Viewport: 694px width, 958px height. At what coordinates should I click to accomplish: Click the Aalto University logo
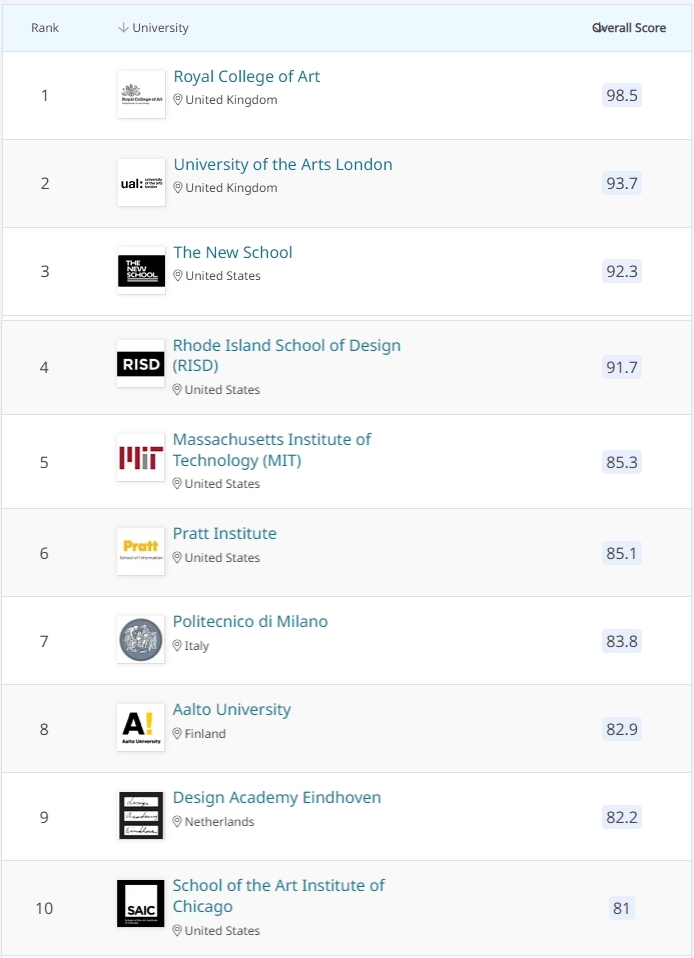point(140,728)
